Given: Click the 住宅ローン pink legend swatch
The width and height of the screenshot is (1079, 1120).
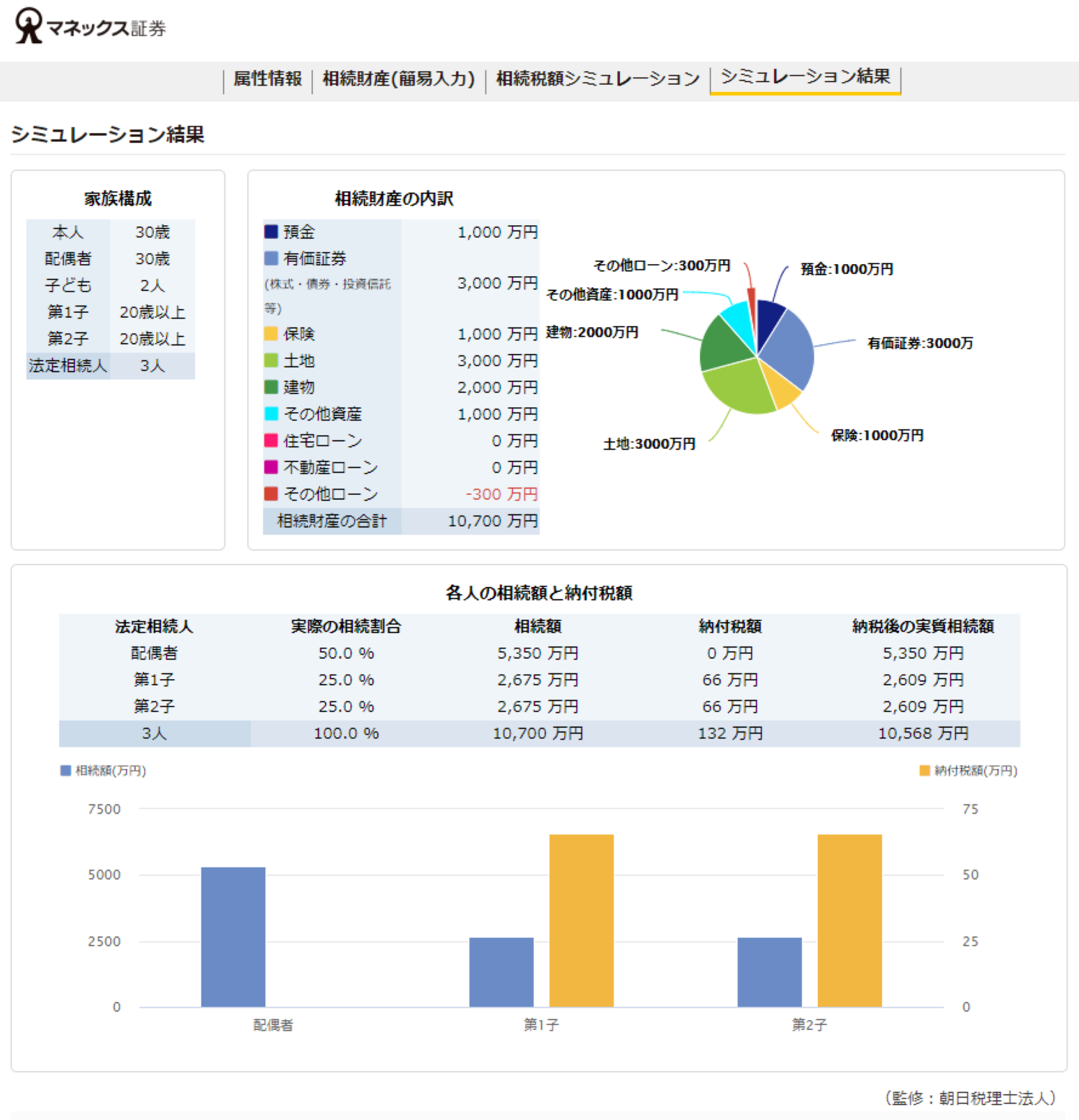Looking at the screenshot, I should (x=271, y=440).
